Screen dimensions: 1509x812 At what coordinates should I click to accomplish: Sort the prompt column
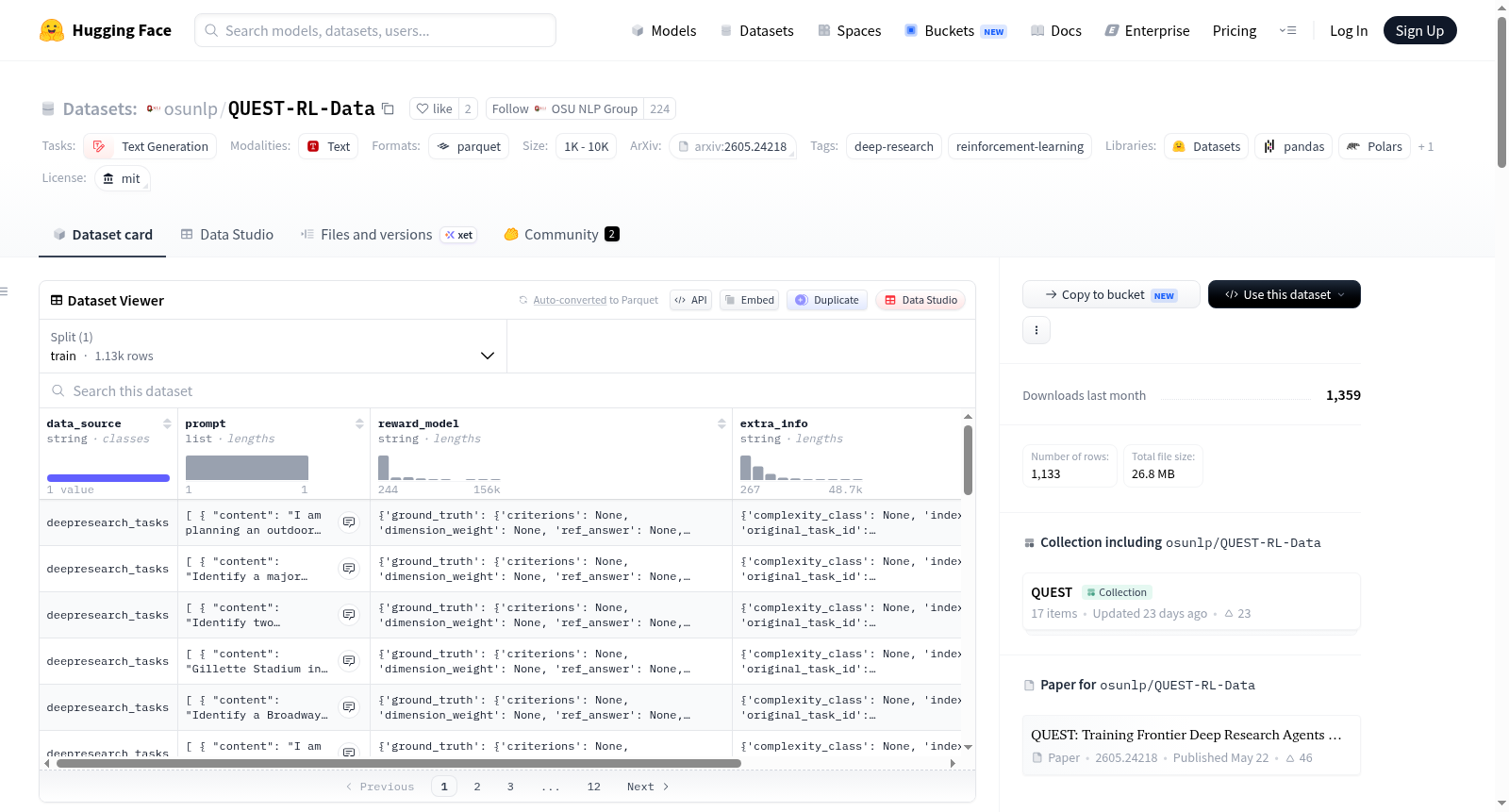tap(359, 423)
